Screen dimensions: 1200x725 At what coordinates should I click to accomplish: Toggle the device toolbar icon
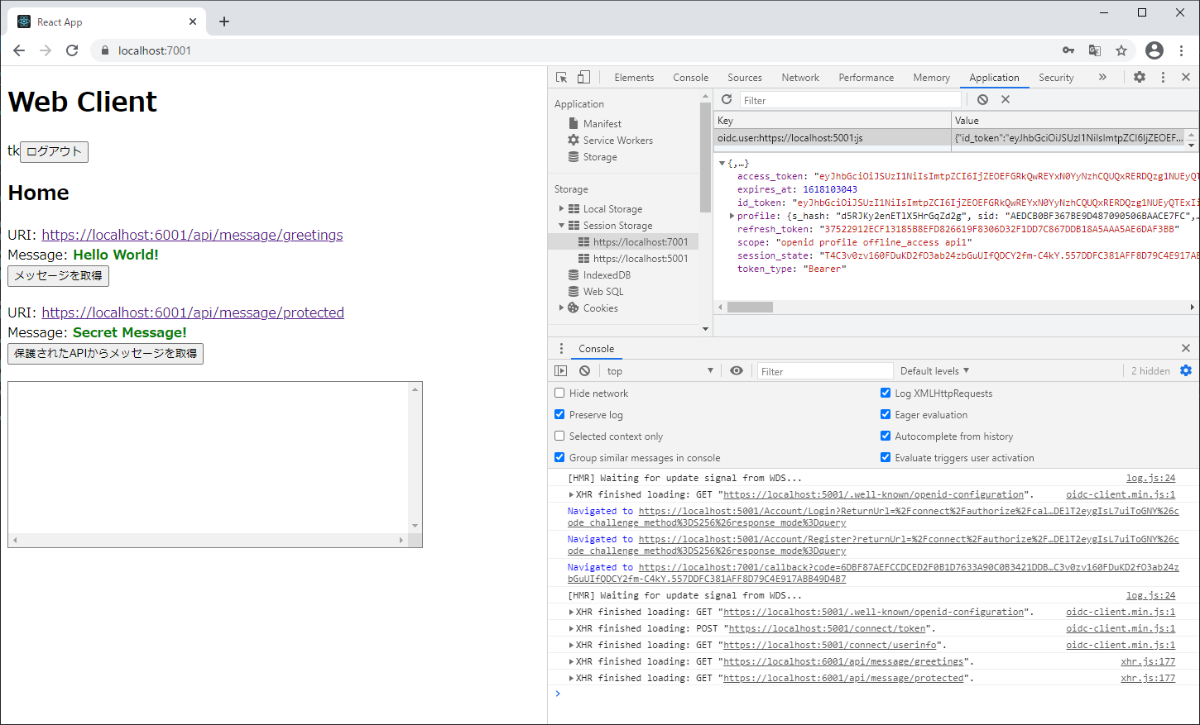(x=583, y=77)
